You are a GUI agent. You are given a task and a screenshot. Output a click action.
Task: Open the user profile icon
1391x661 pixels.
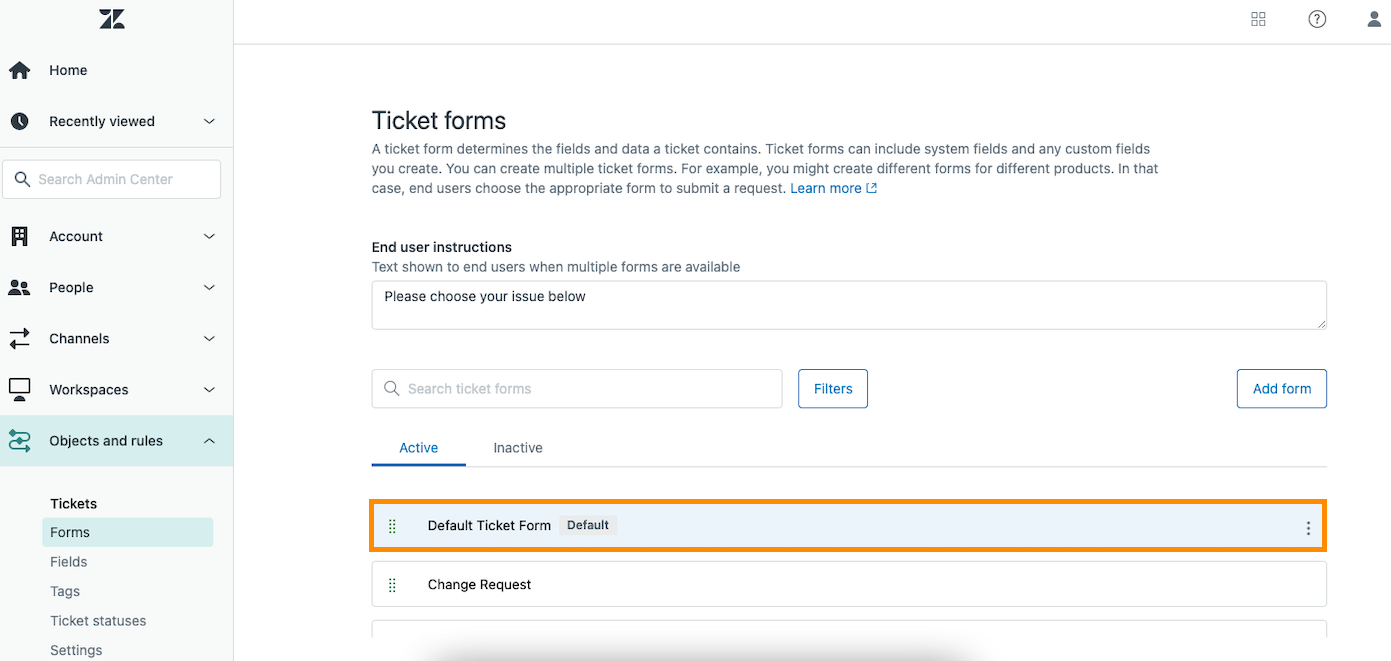(1374, 19)
